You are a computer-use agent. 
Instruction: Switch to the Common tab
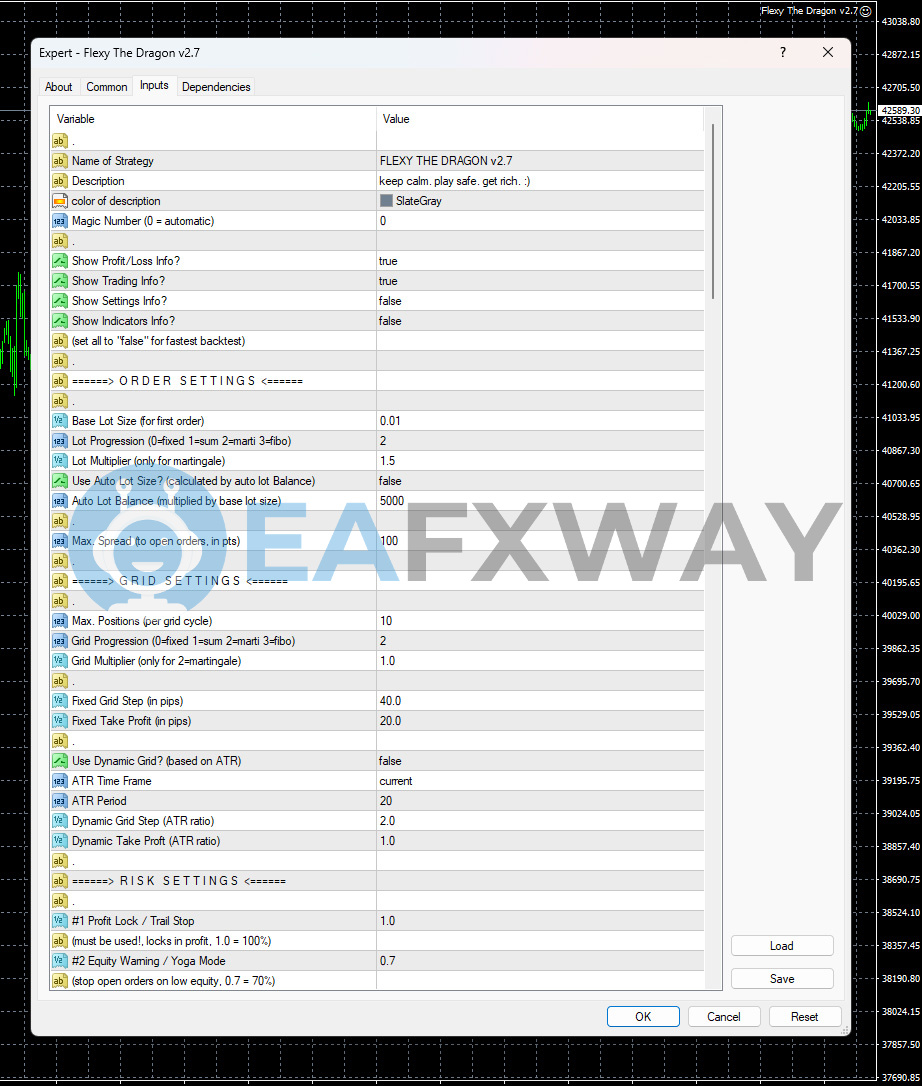pos(106,87)
